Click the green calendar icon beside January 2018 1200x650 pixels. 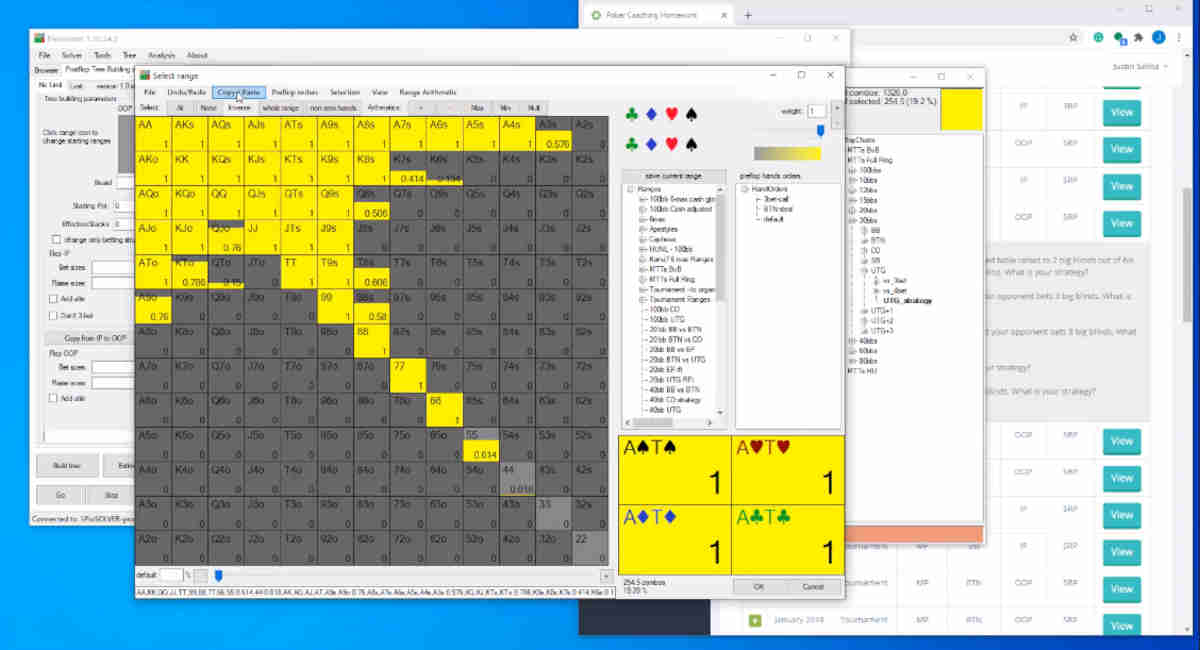click(x=753, y=620)
